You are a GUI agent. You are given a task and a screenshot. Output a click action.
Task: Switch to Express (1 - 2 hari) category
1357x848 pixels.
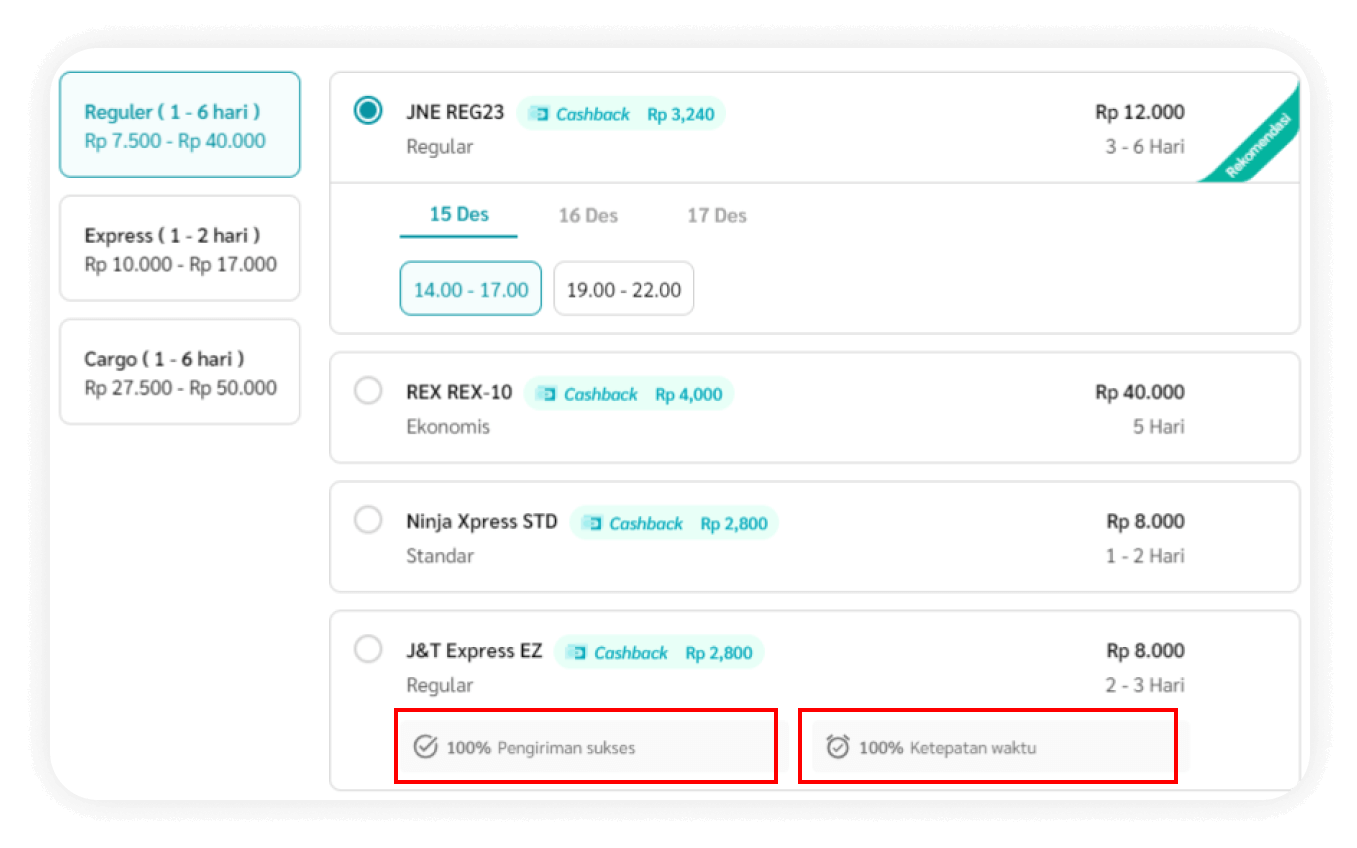tap(180, 249)
